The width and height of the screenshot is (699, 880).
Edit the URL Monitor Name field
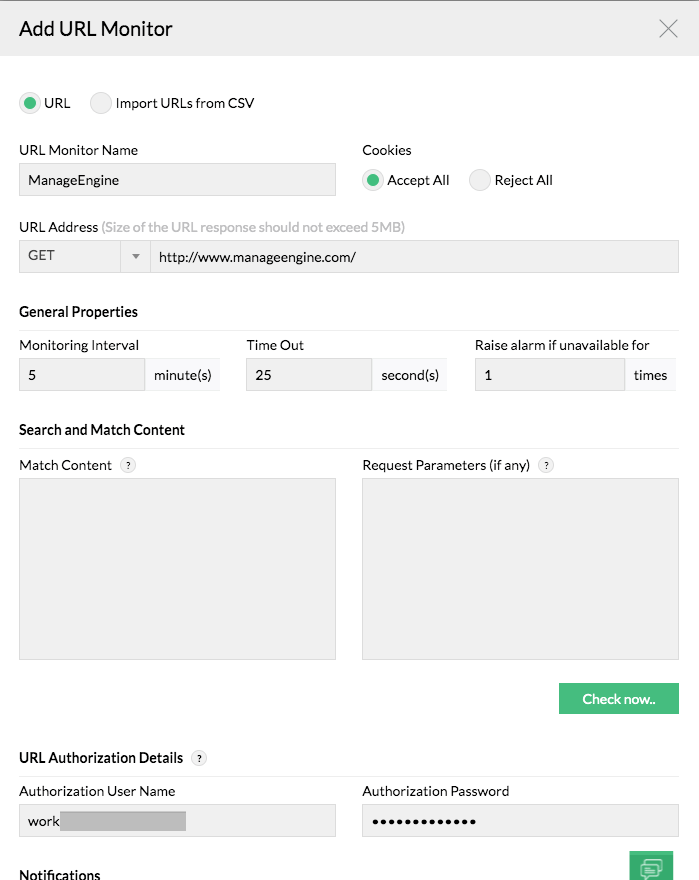[177, 180]
